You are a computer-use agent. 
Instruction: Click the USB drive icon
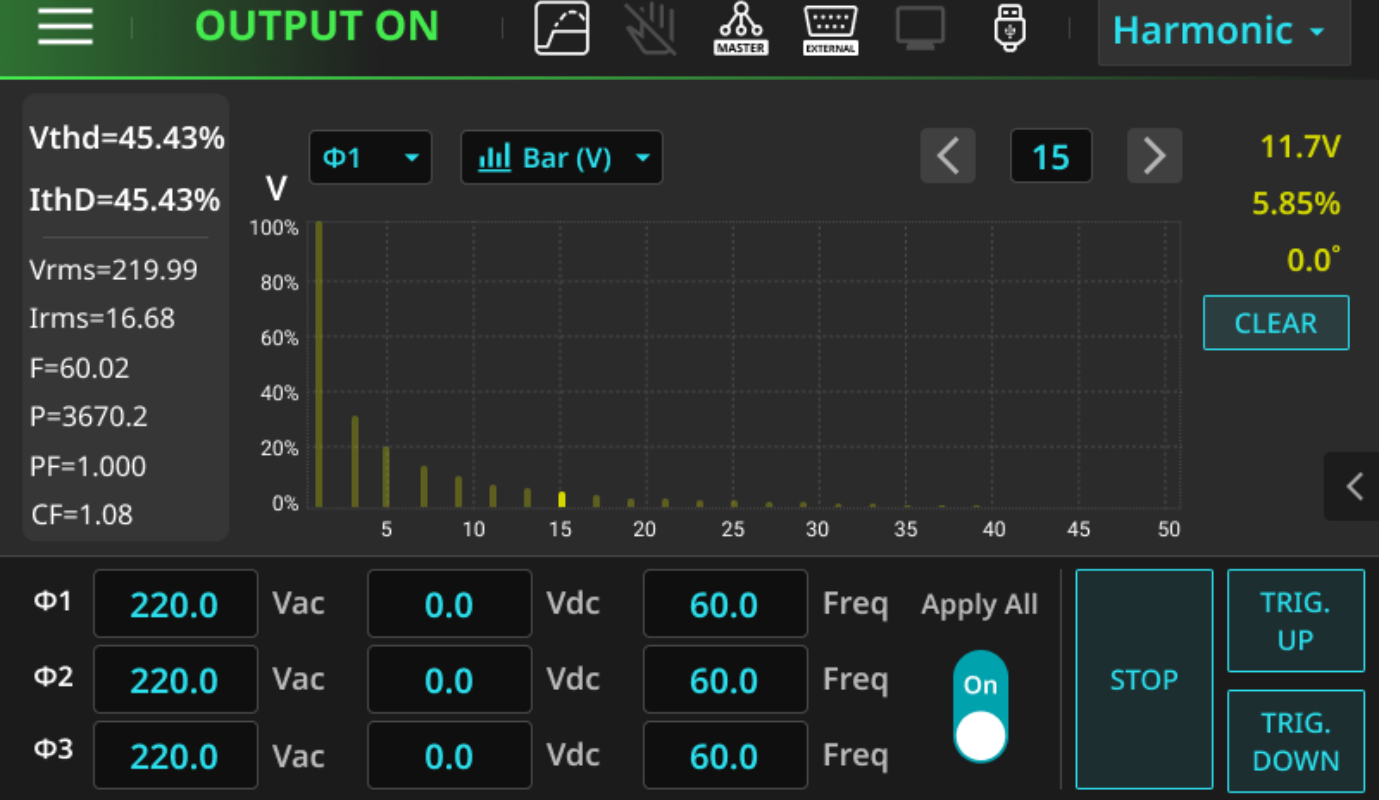coord(1010,28)
